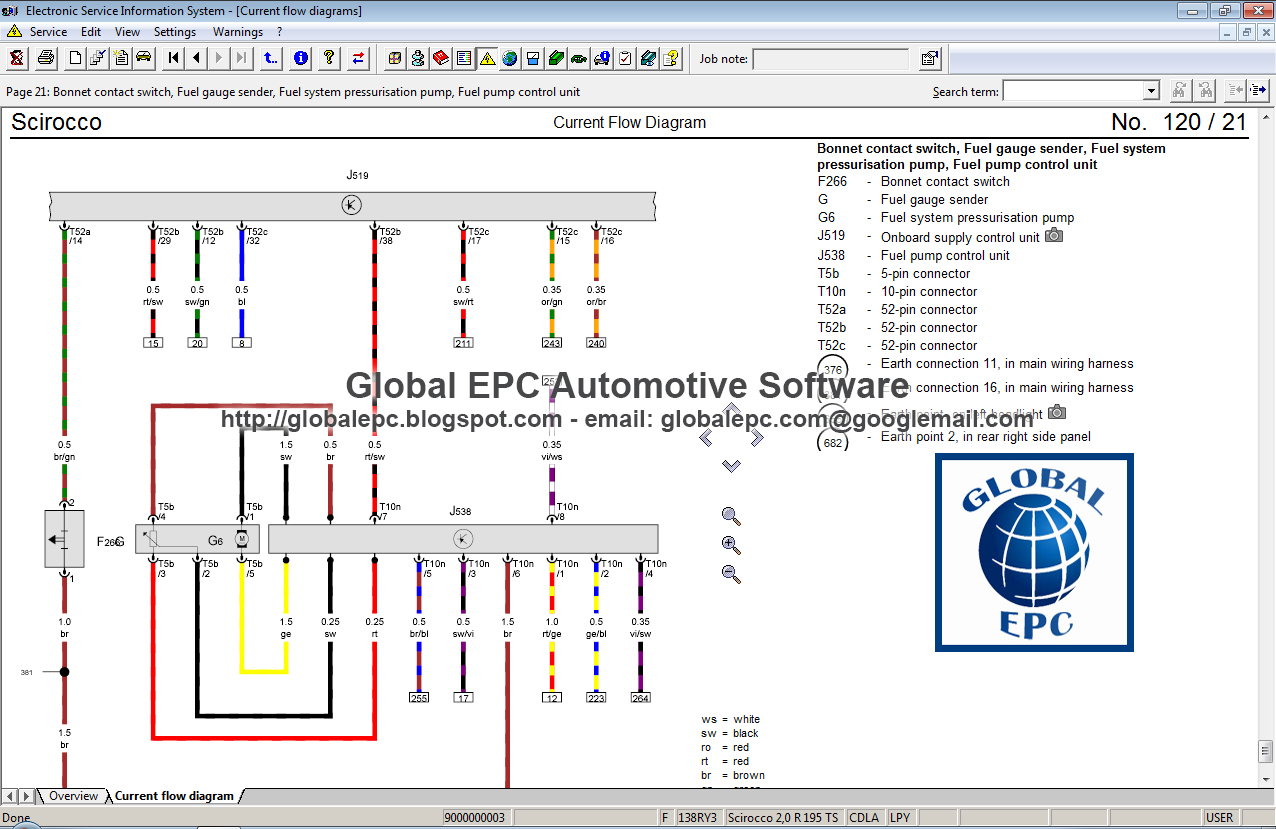1276x829 pixels.
Task: Click the checklist clipboard icon in toolbar
Action: 625,58
